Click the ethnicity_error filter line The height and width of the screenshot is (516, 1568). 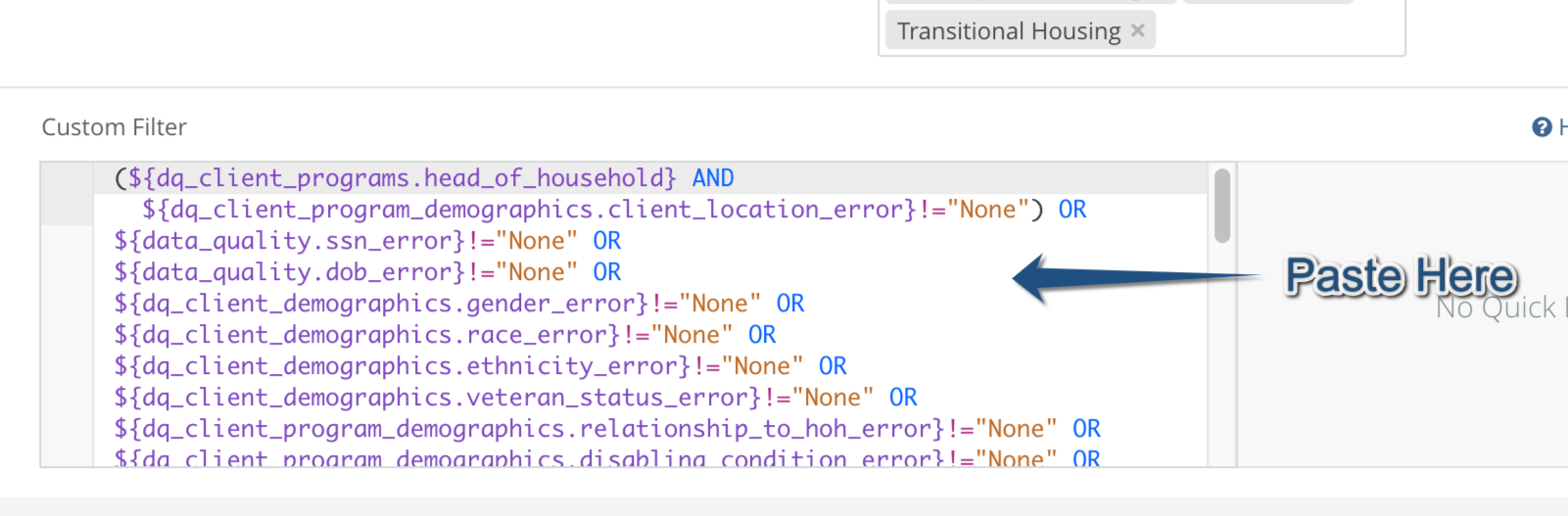[x=480, y=366]
